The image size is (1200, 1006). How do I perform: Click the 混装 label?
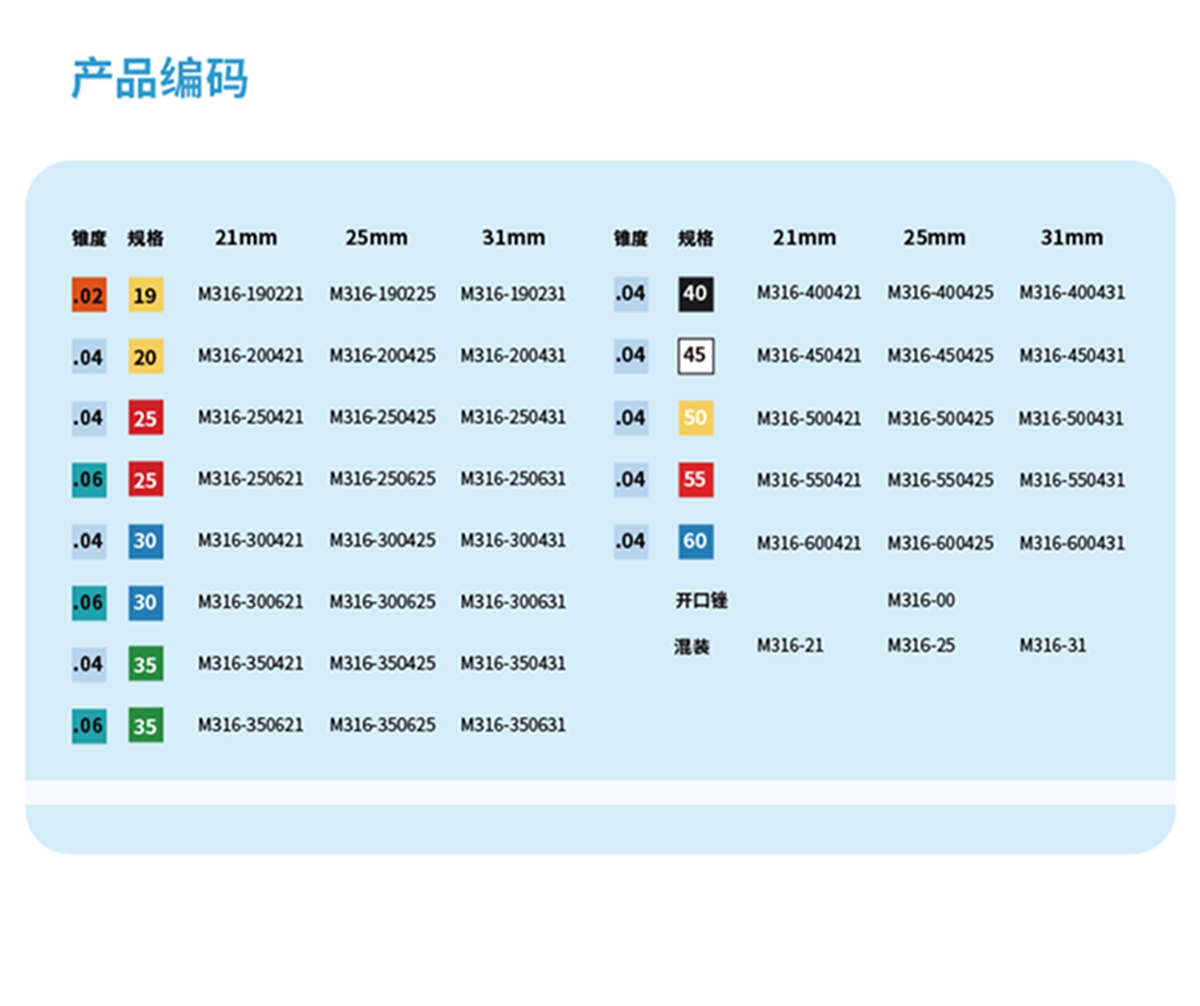click(x=692, y=647)
